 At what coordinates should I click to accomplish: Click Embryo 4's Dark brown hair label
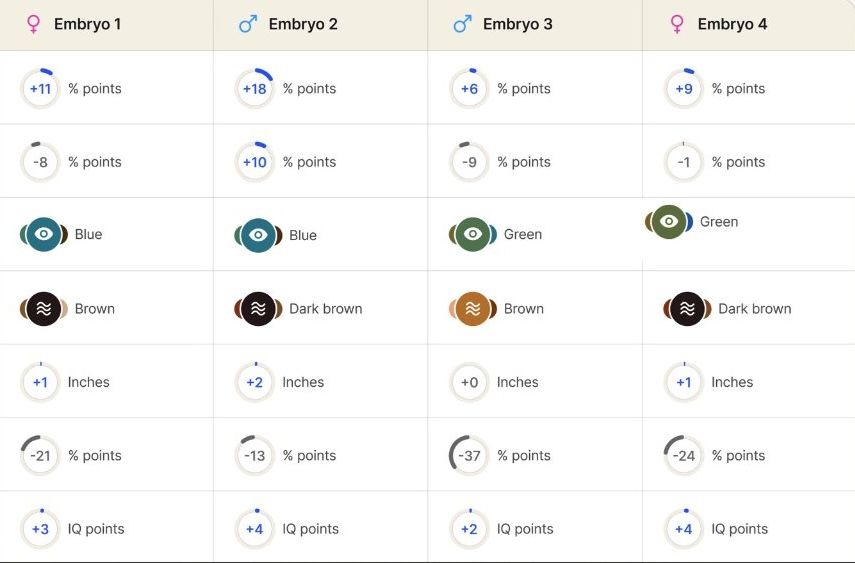(x=754, y=309)
